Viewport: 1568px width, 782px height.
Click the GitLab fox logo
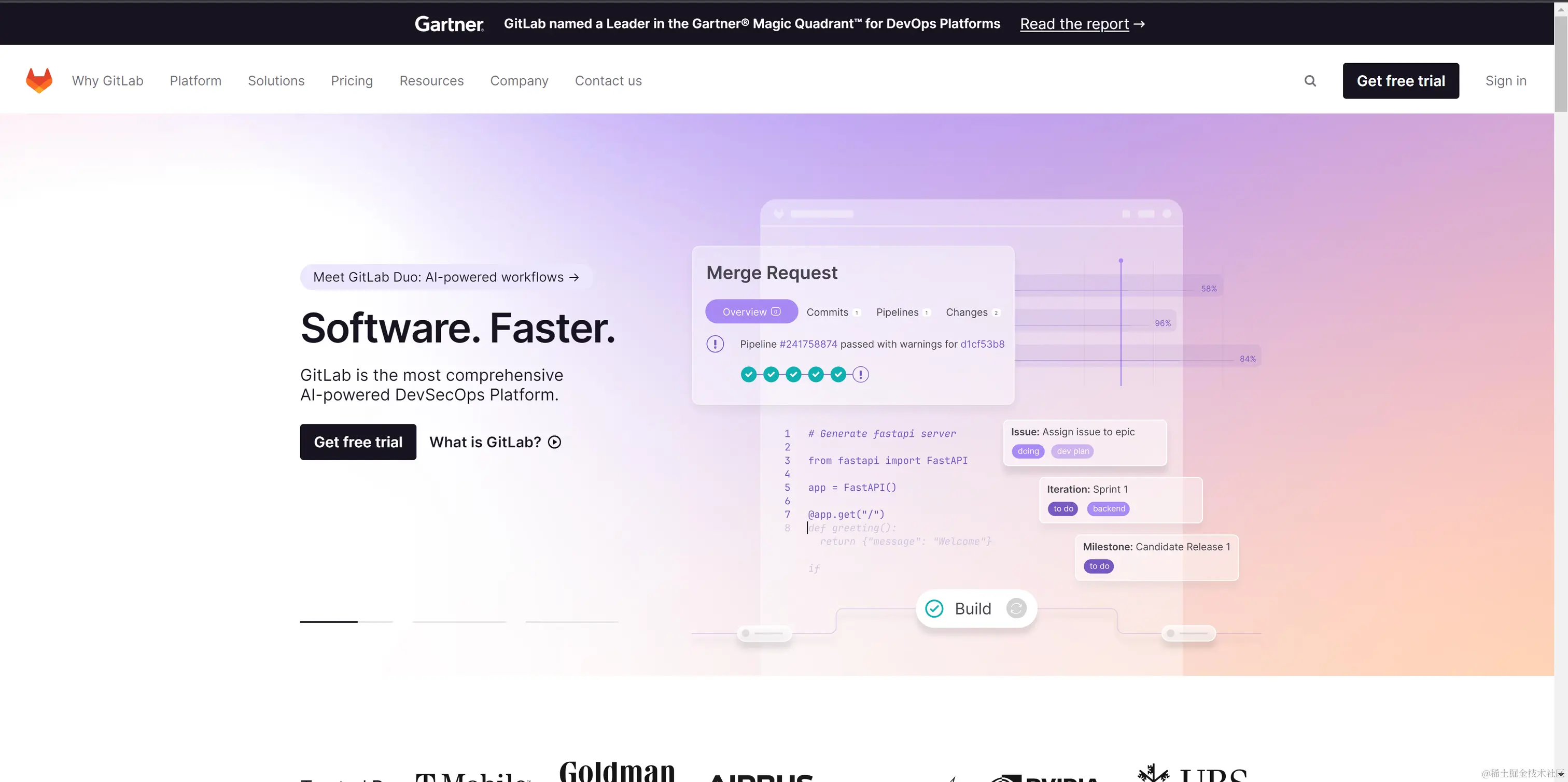[39, 80]
